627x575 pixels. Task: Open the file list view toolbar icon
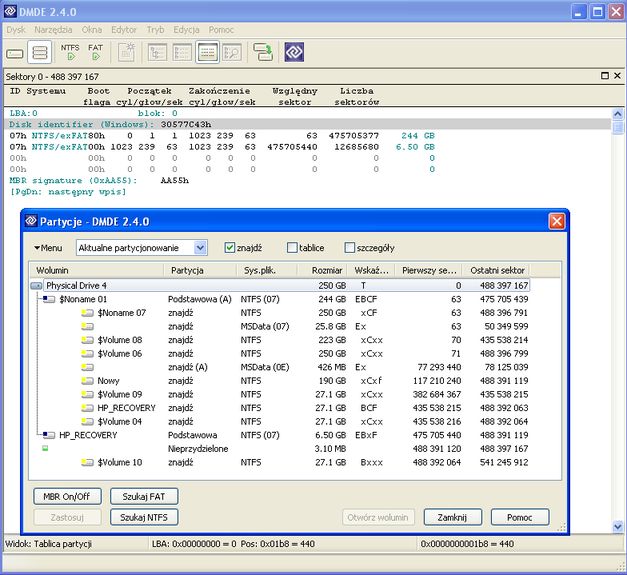tap(182, 52)
